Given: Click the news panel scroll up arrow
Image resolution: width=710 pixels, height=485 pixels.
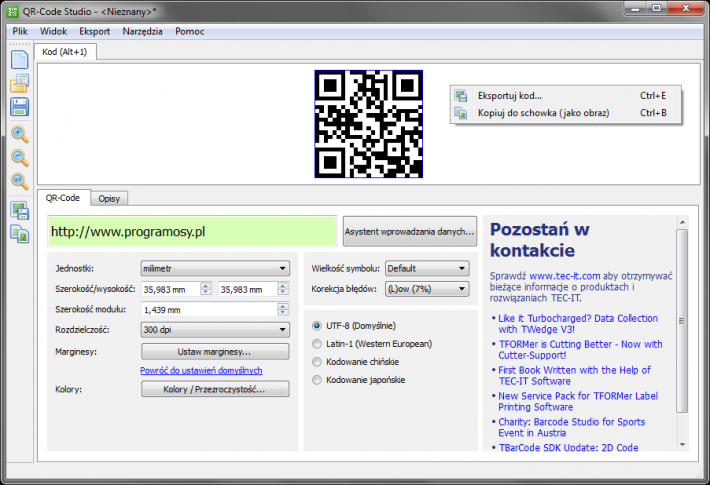Looking at the screenshot, I should click(x=682, y=222).
